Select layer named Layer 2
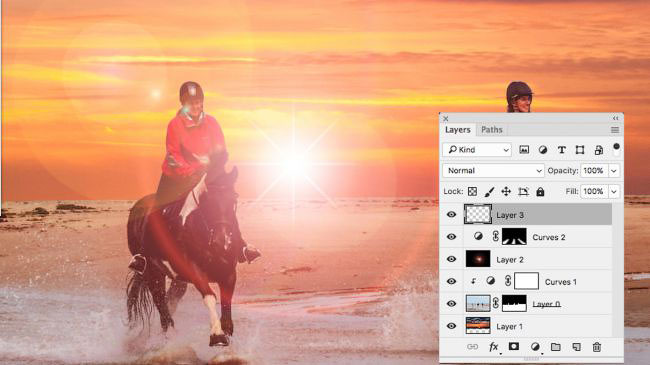This screenshot has width=650, height=365. tap(510, 260)
